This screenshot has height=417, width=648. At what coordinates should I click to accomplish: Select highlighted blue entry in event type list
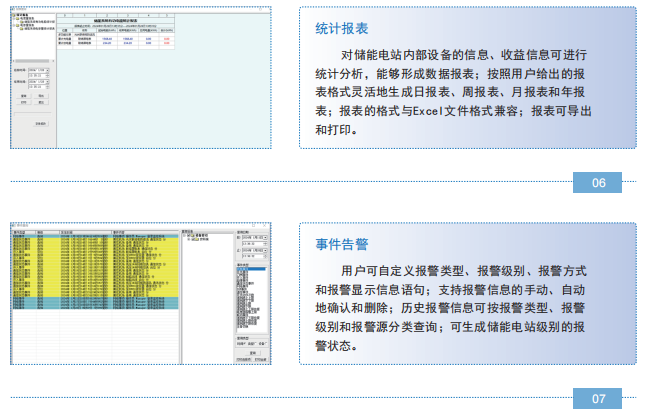pos(251,269)
